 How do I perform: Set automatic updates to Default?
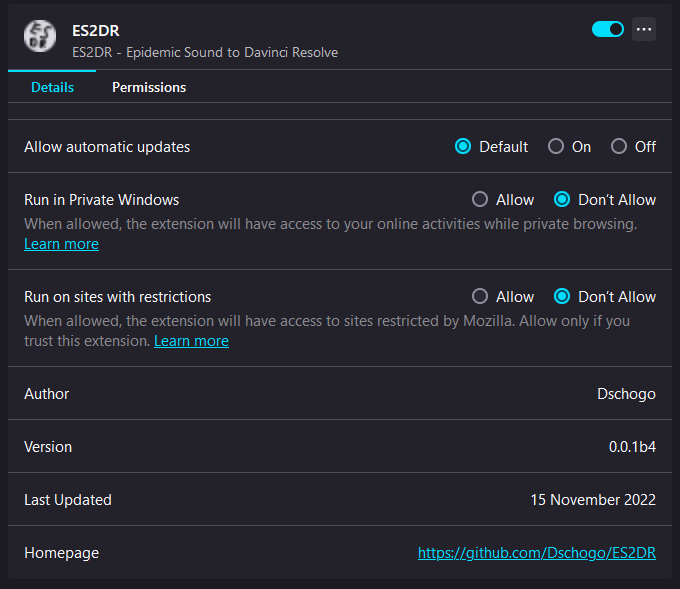point(463,146)
